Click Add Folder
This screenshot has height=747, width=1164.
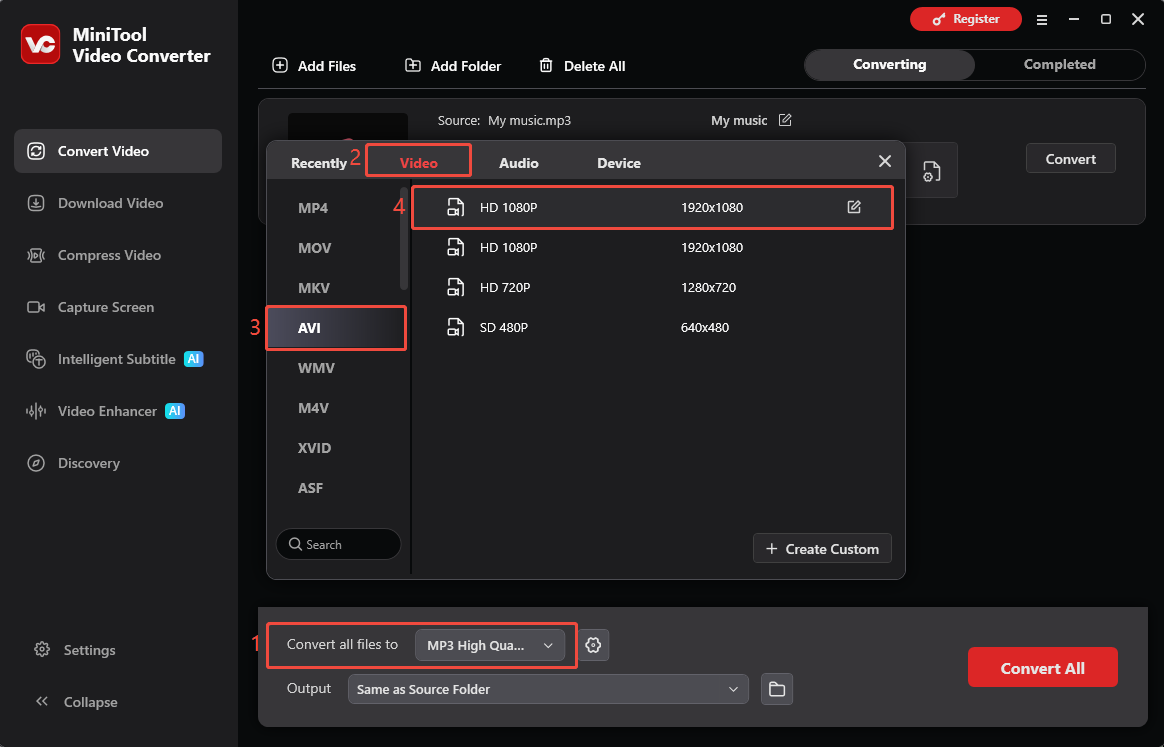point(453,66)
